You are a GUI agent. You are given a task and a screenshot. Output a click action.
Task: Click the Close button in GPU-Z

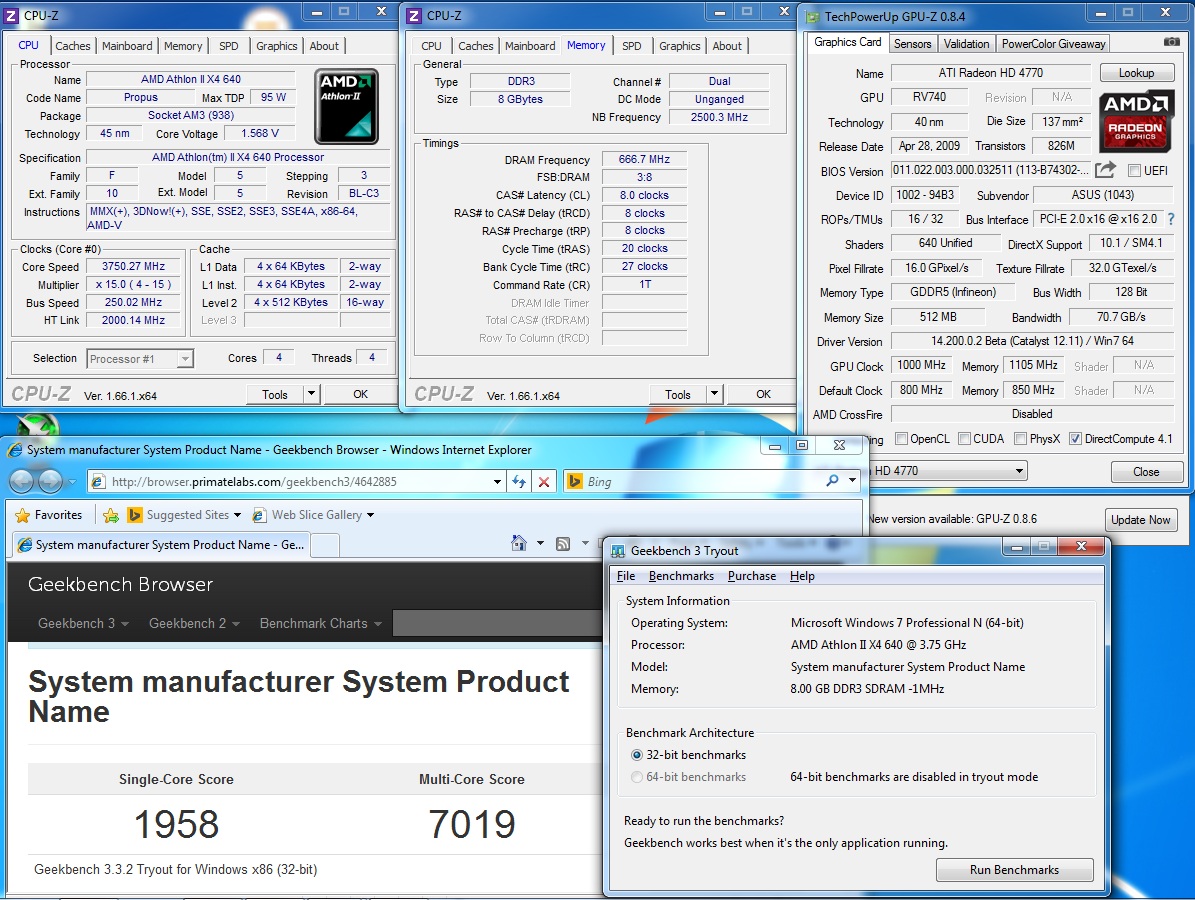click(1145, 472)
